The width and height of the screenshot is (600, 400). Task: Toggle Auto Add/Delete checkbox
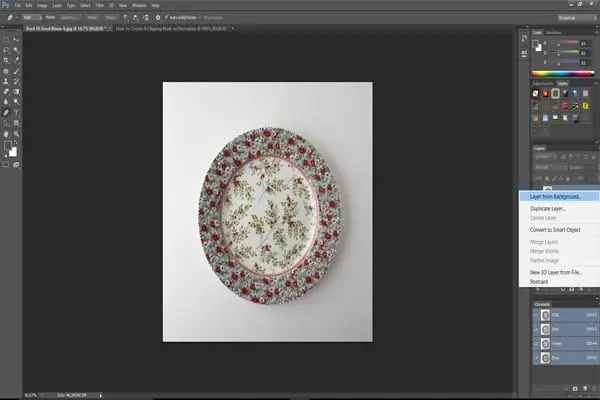click(x=166, y=18)
